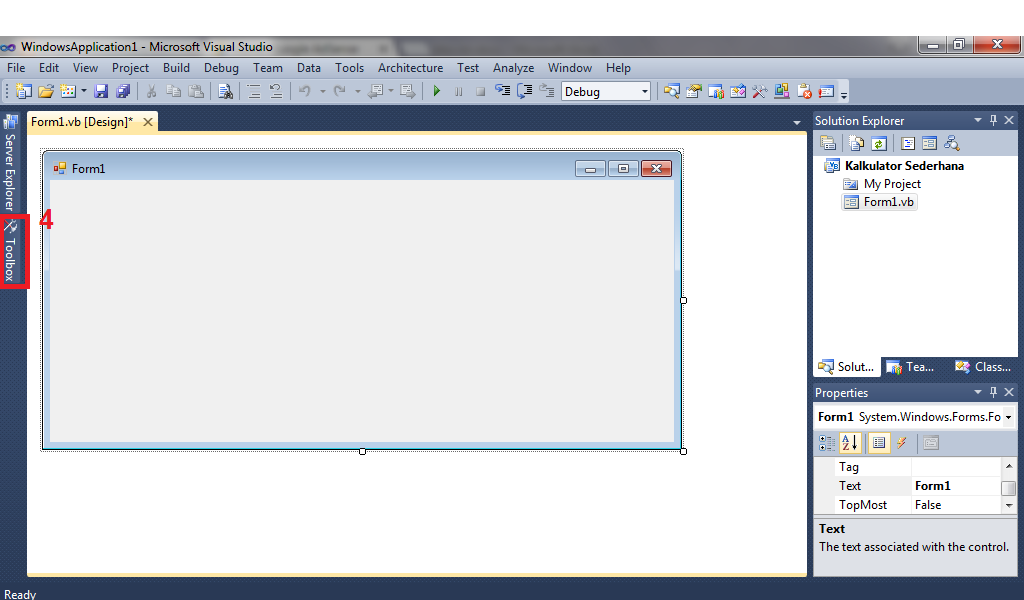Show Events via lightning bolt icon
The image size is (1024, 600).
point(902,443)
